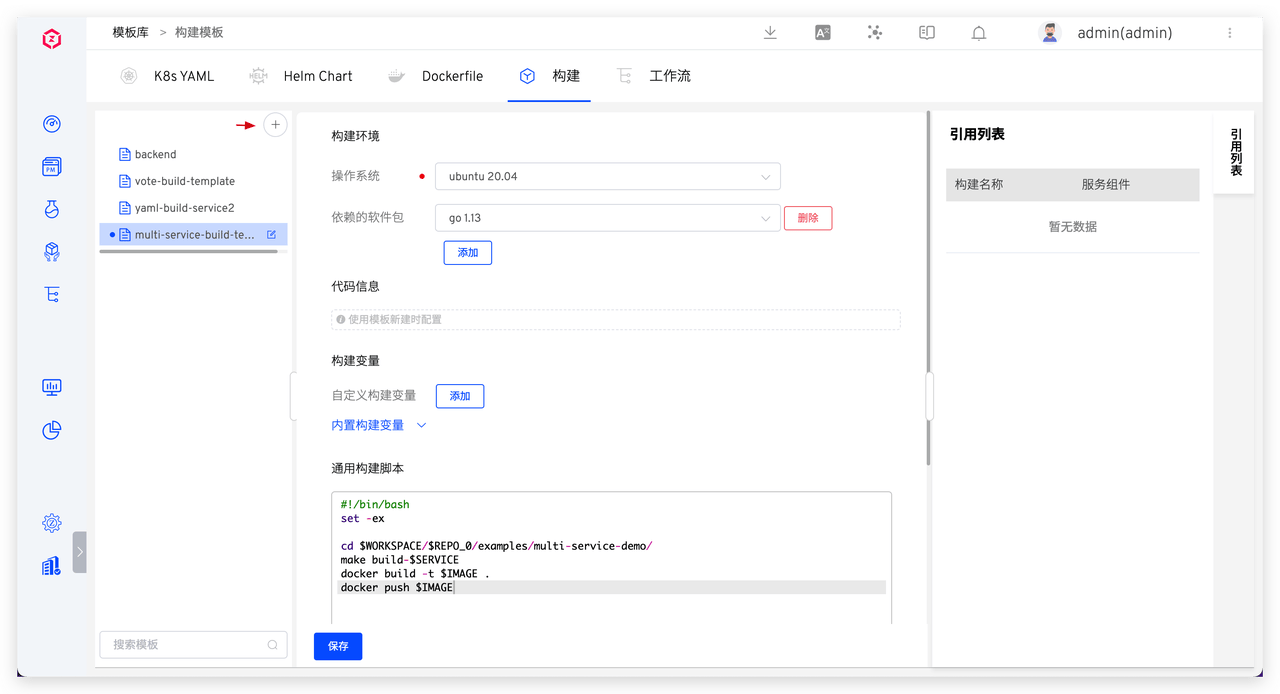Screen dimensions: 1280x694
Task: Click the plus icon to add template
Action: pos(275,125)
